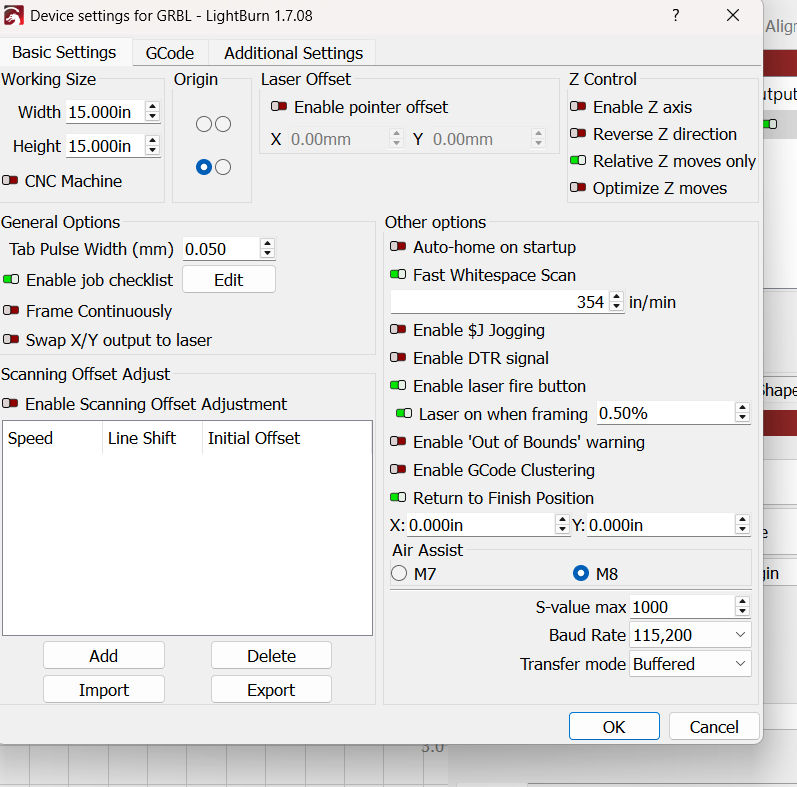Screen dimensions: 797x787
Task: Toggle Enable laser fire button
Action: pyautogui.click(x=398, y=385)
